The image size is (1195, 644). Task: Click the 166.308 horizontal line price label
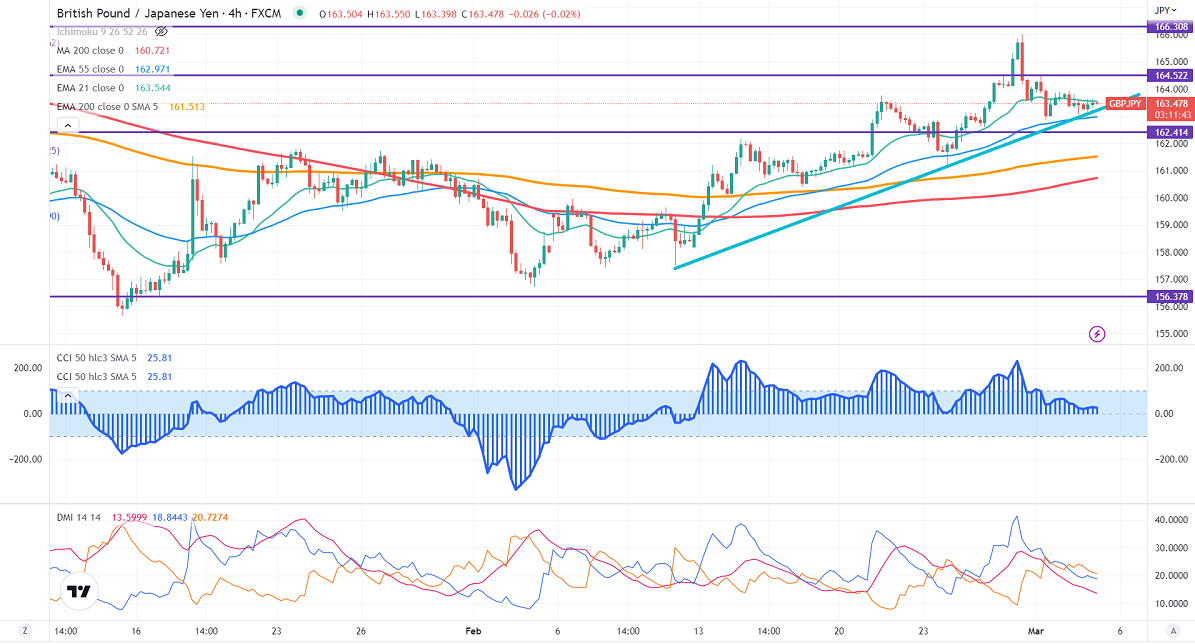point(1165,28)
